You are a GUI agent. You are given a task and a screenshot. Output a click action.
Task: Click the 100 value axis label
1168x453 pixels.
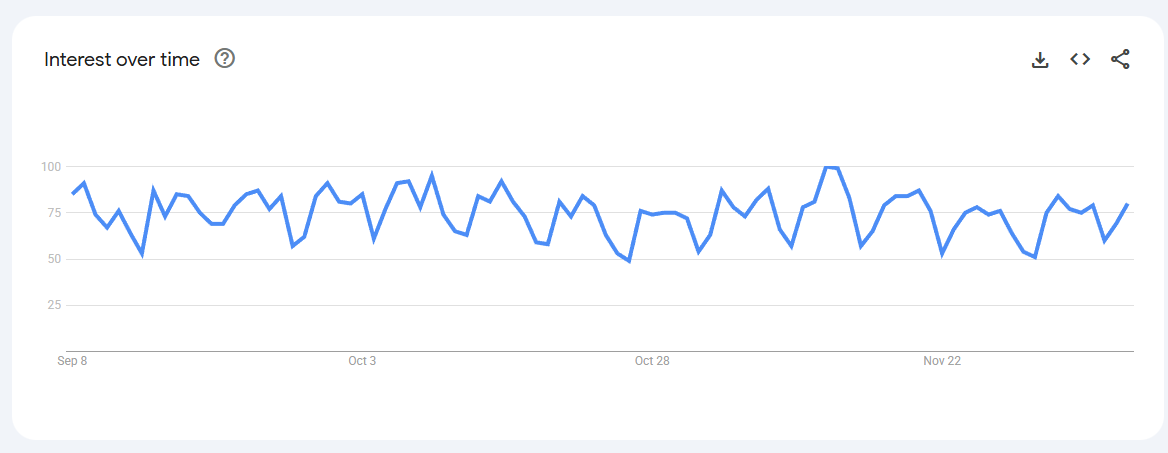[50, 166]
